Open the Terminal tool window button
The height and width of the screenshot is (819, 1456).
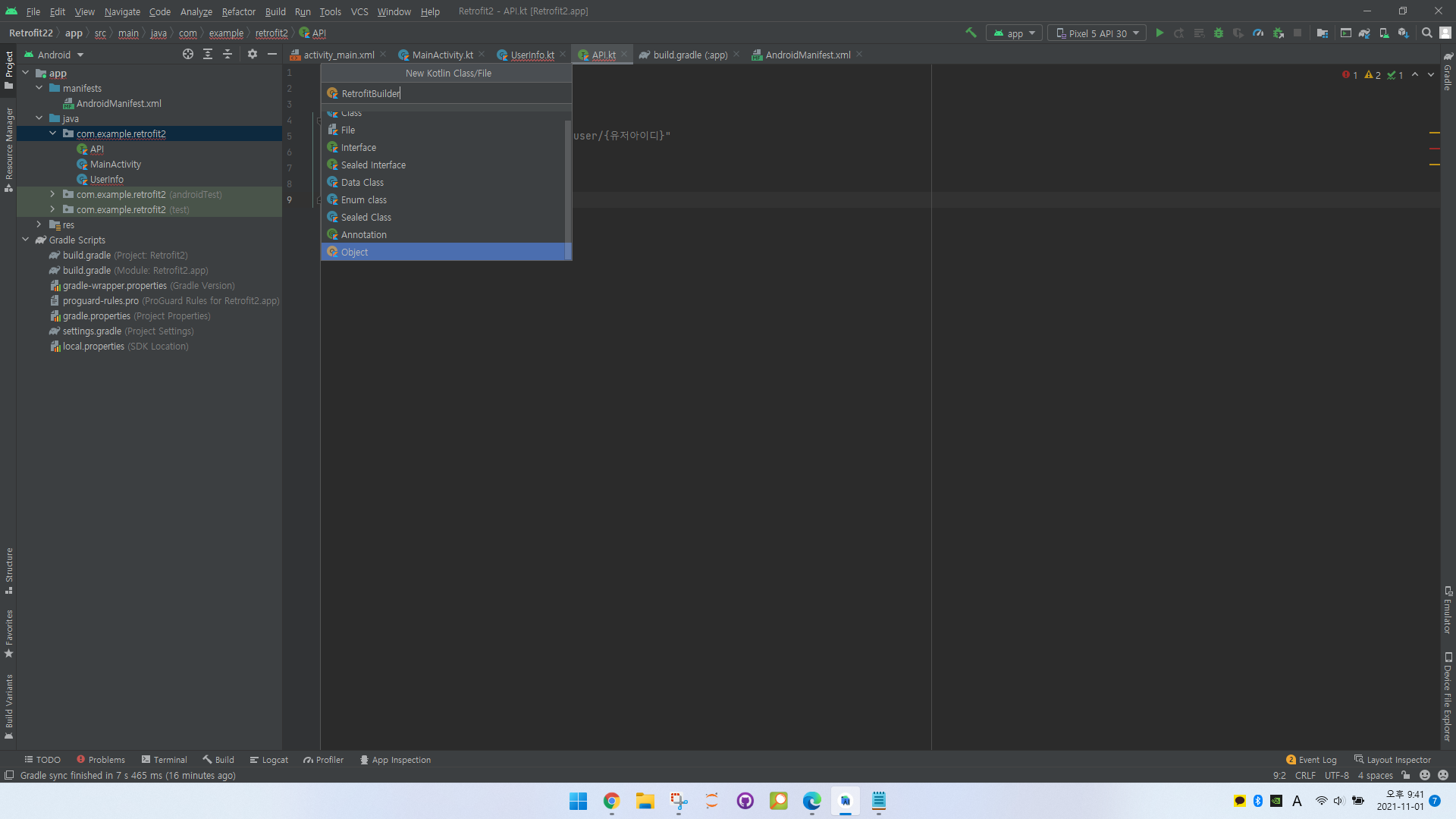[164, 760]
